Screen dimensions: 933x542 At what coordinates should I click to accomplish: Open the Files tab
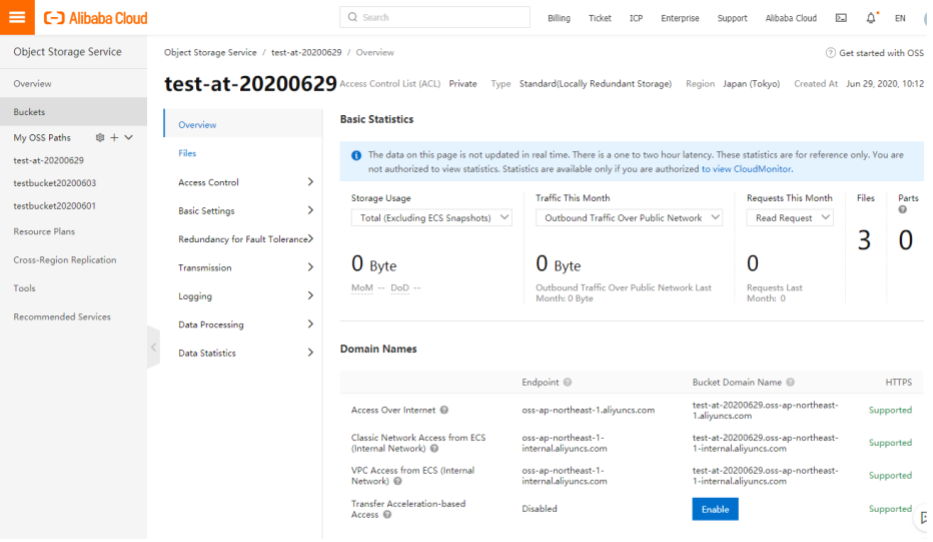tap(187, 153)
